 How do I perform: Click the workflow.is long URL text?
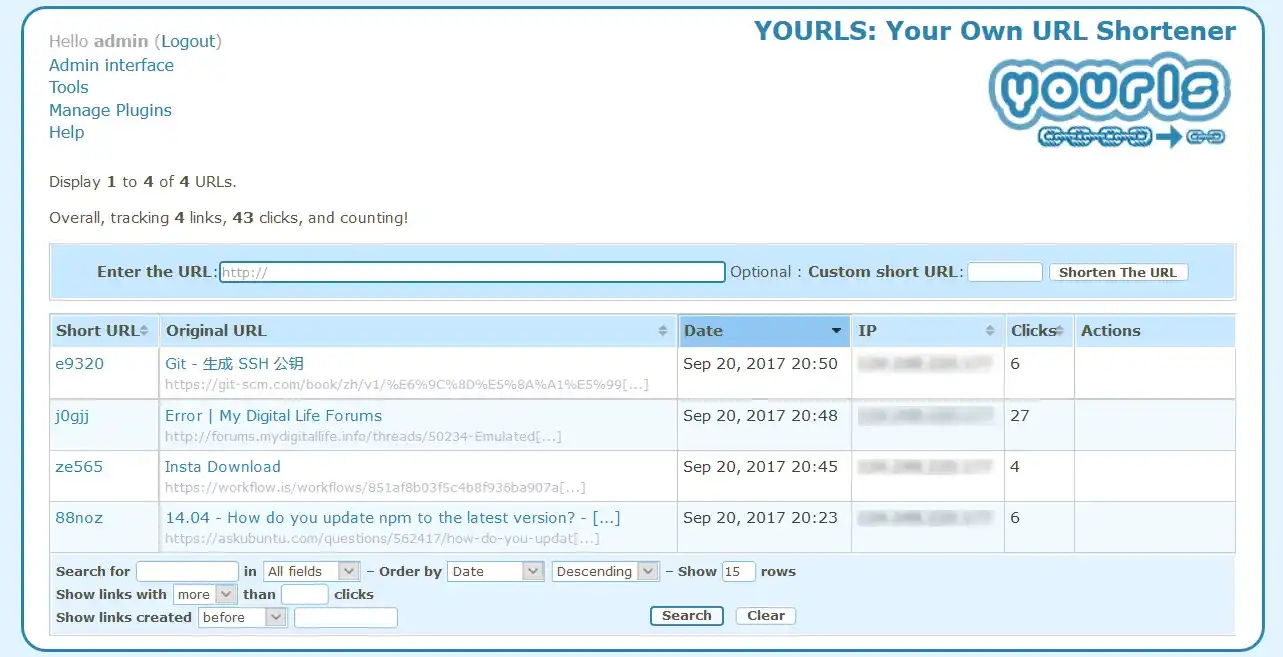[375, 488]
